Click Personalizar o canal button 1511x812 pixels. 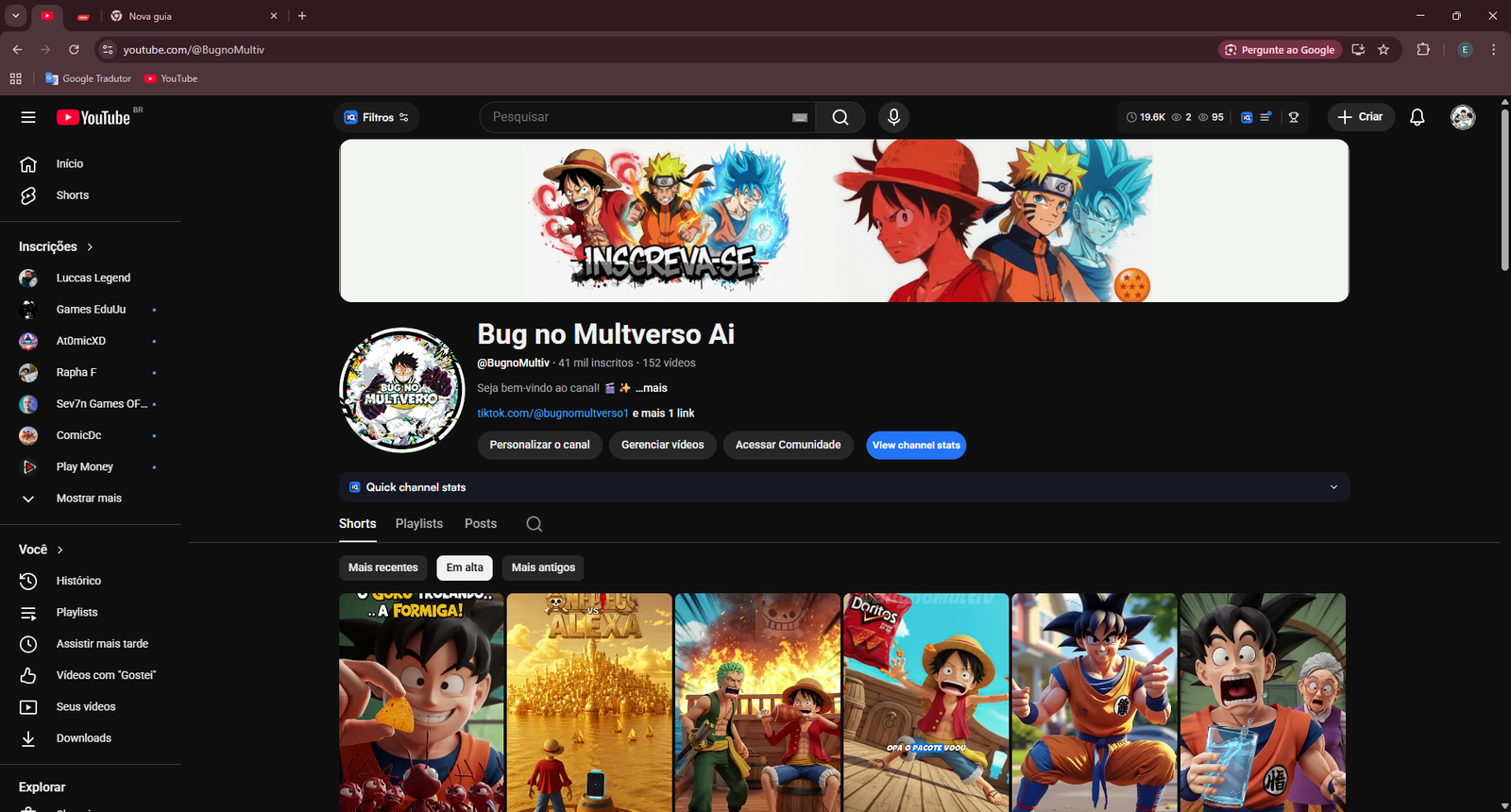540,445
